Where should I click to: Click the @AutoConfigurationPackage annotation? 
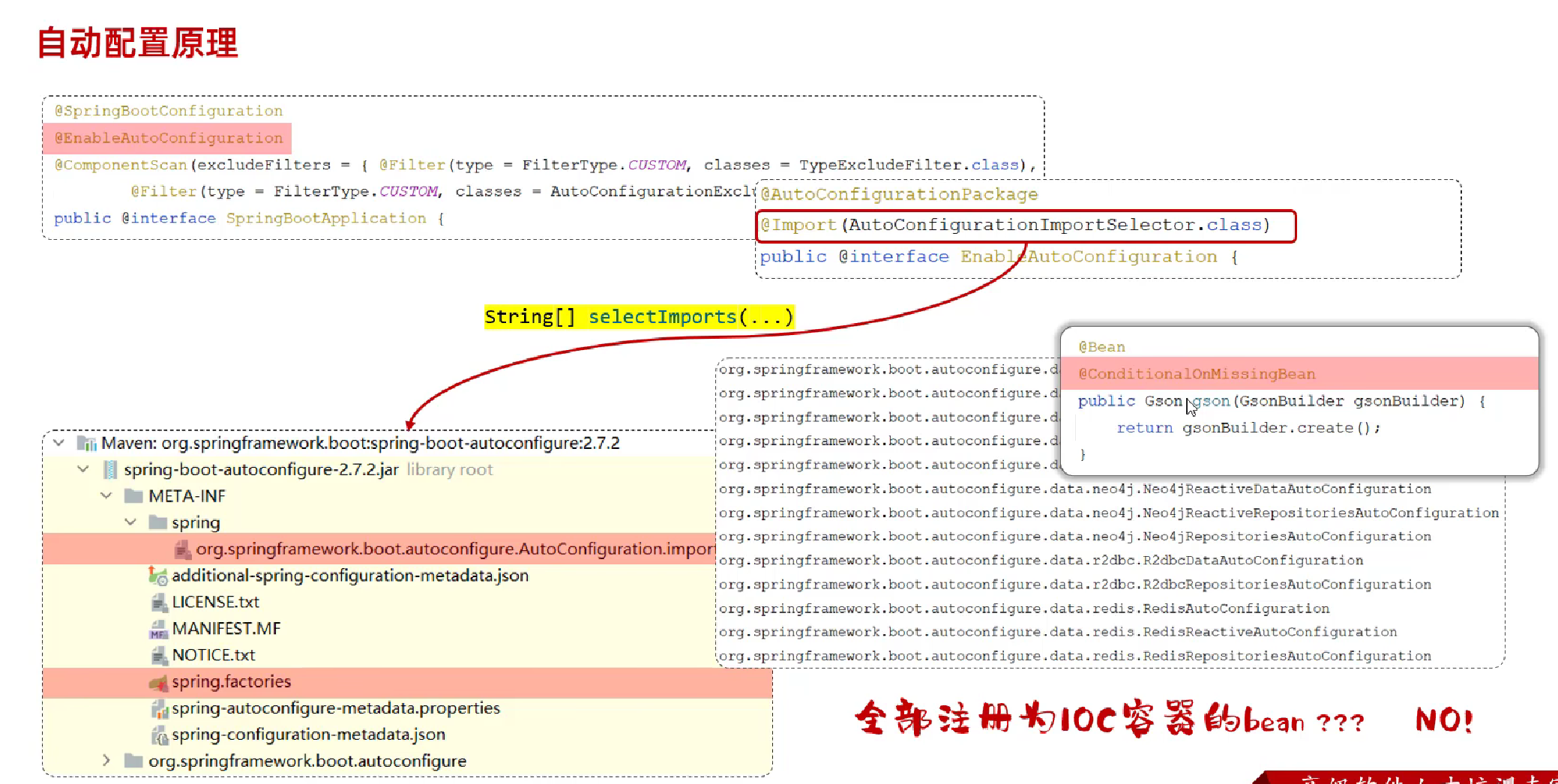click(899, 194)
